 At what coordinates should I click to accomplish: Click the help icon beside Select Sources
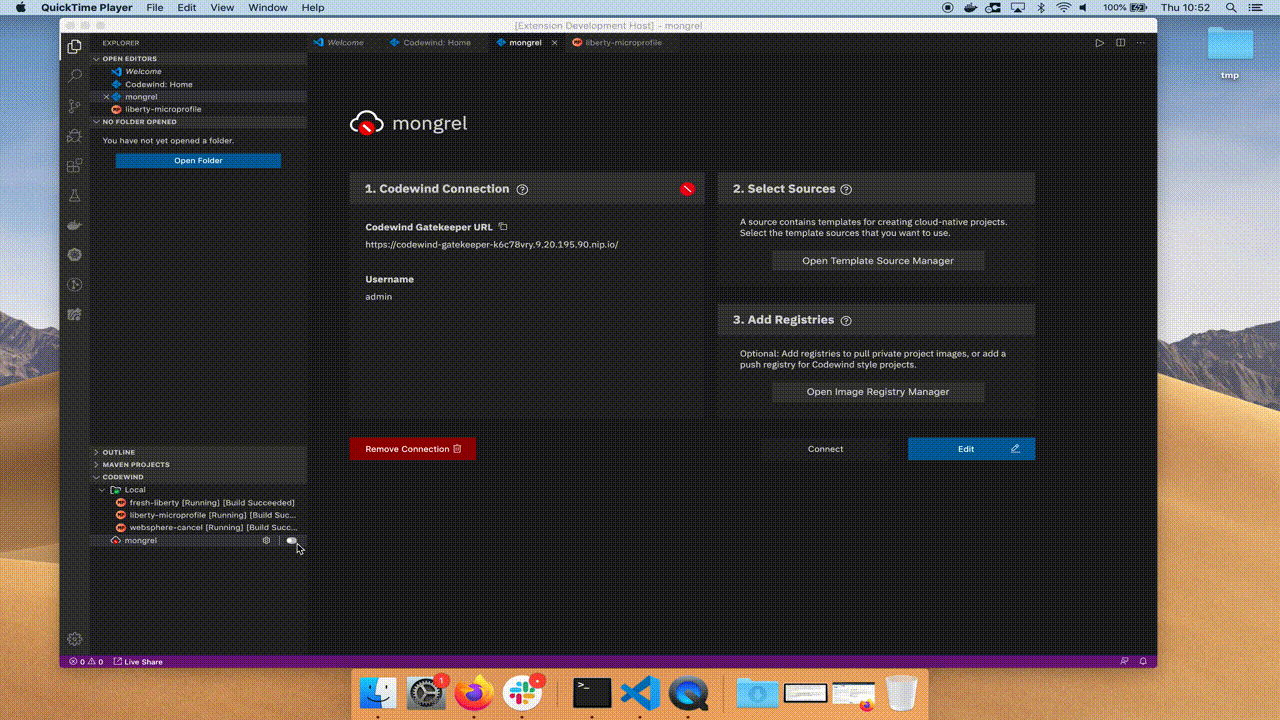pyautogui.click(x=846, y=189)
